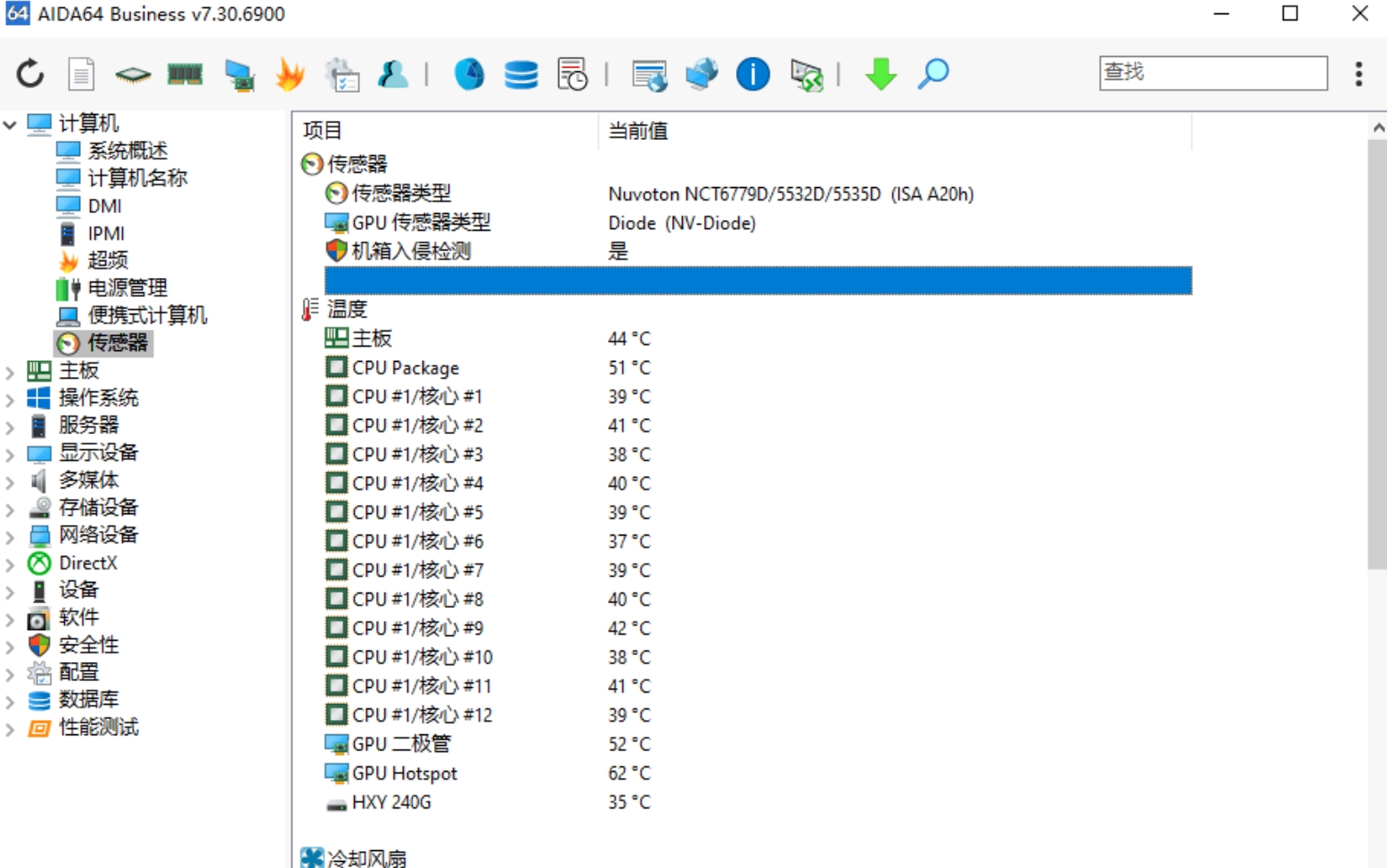Screen dimensions: 1387x868
Task: Expand the 网络设备 tree node
Action: (x=11, y=536)
